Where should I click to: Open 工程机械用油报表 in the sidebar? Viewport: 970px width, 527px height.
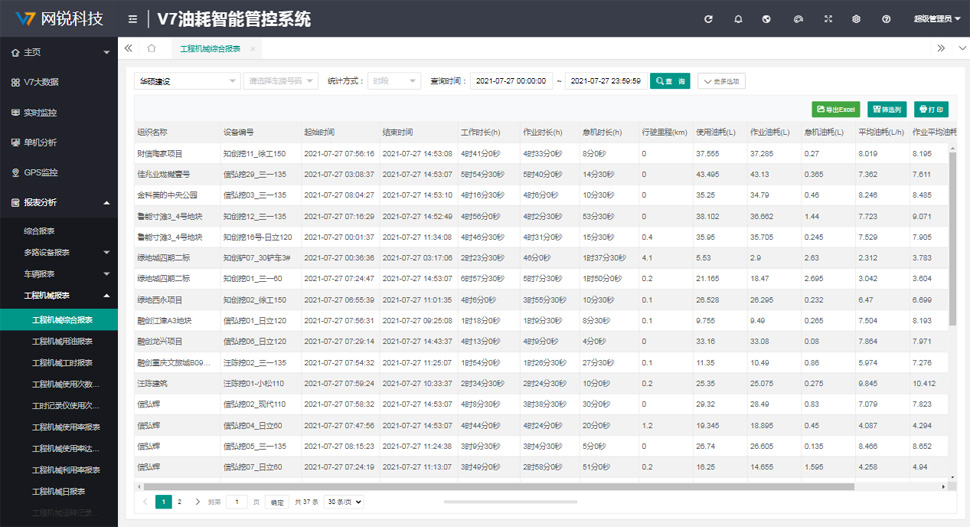(x=59, y=341)
